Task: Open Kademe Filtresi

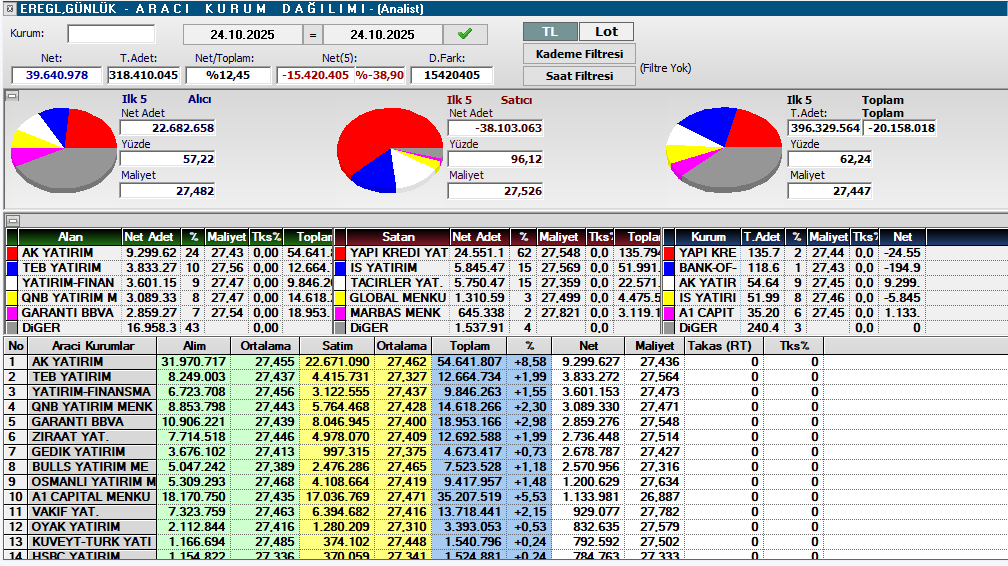Action: (x=579, y=54)
